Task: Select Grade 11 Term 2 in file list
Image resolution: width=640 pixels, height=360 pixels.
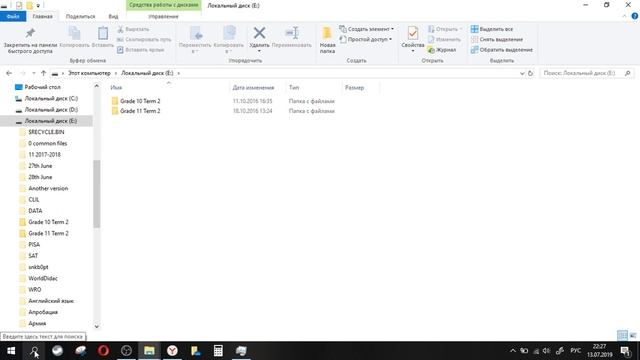Action: (140, 111)
